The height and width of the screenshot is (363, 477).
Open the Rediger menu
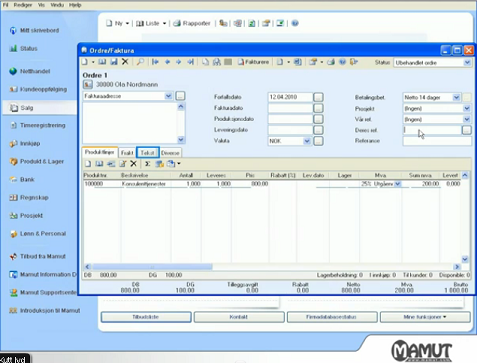pos(23,5)
